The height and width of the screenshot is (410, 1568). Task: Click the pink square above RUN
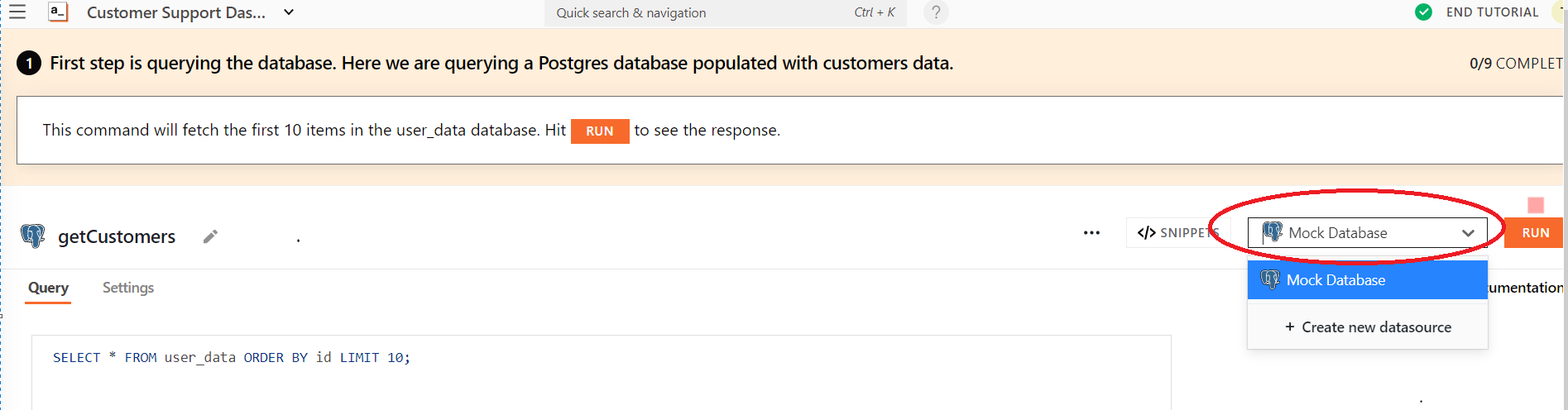click(1536, 205)
